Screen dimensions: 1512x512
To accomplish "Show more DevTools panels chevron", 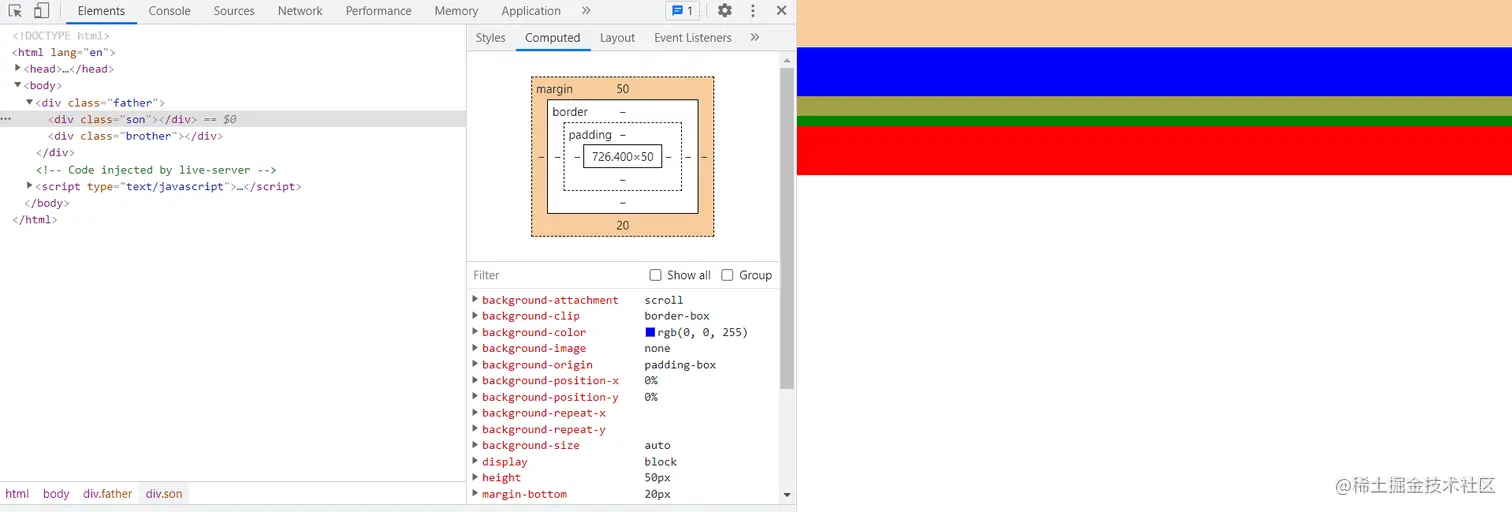I will coord(586,11).
